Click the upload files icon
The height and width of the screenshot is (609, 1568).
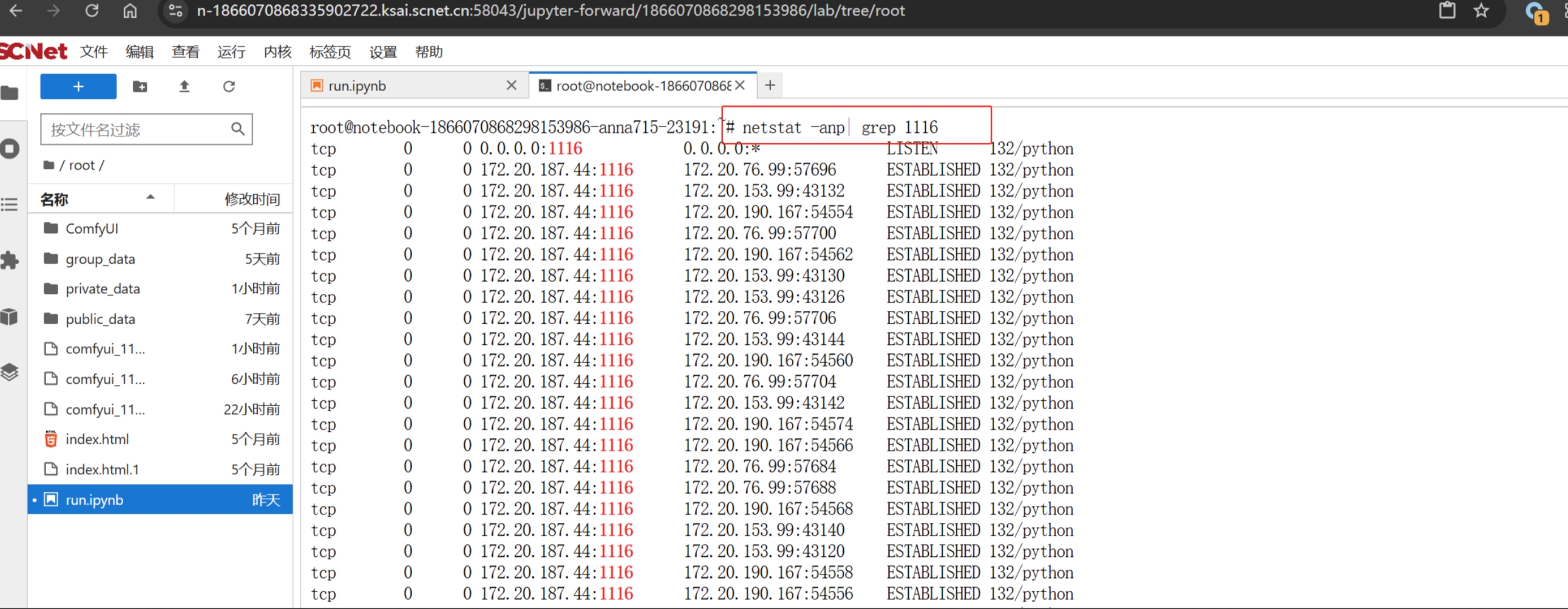[185, 86]
